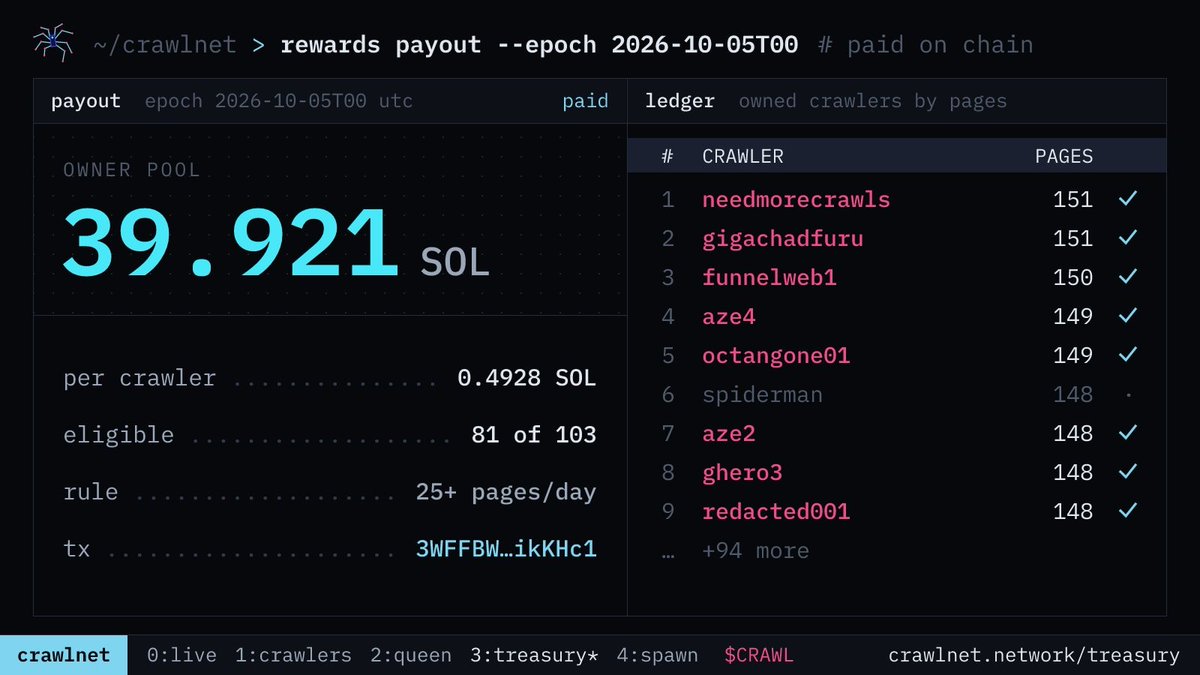Click the 81 of 103 eligible value
The width and height of the screenshot is (1200, 675).
pos(534,435)
